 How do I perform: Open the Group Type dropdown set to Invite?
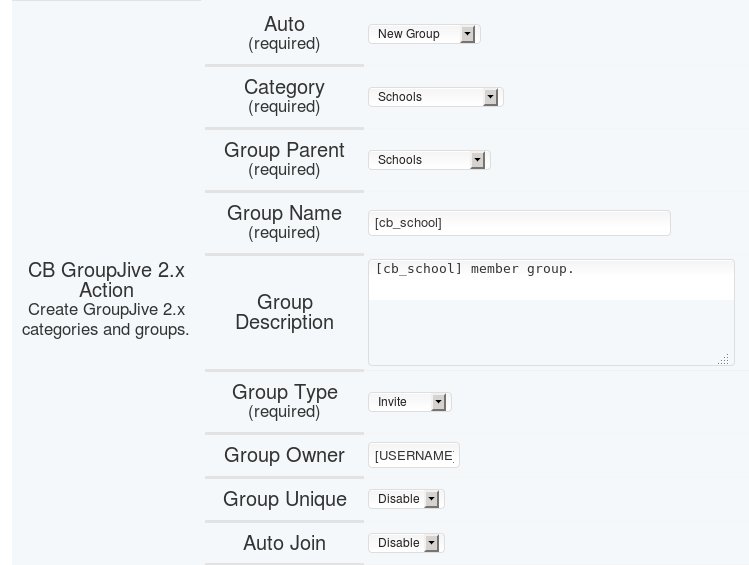coord(410,402)
